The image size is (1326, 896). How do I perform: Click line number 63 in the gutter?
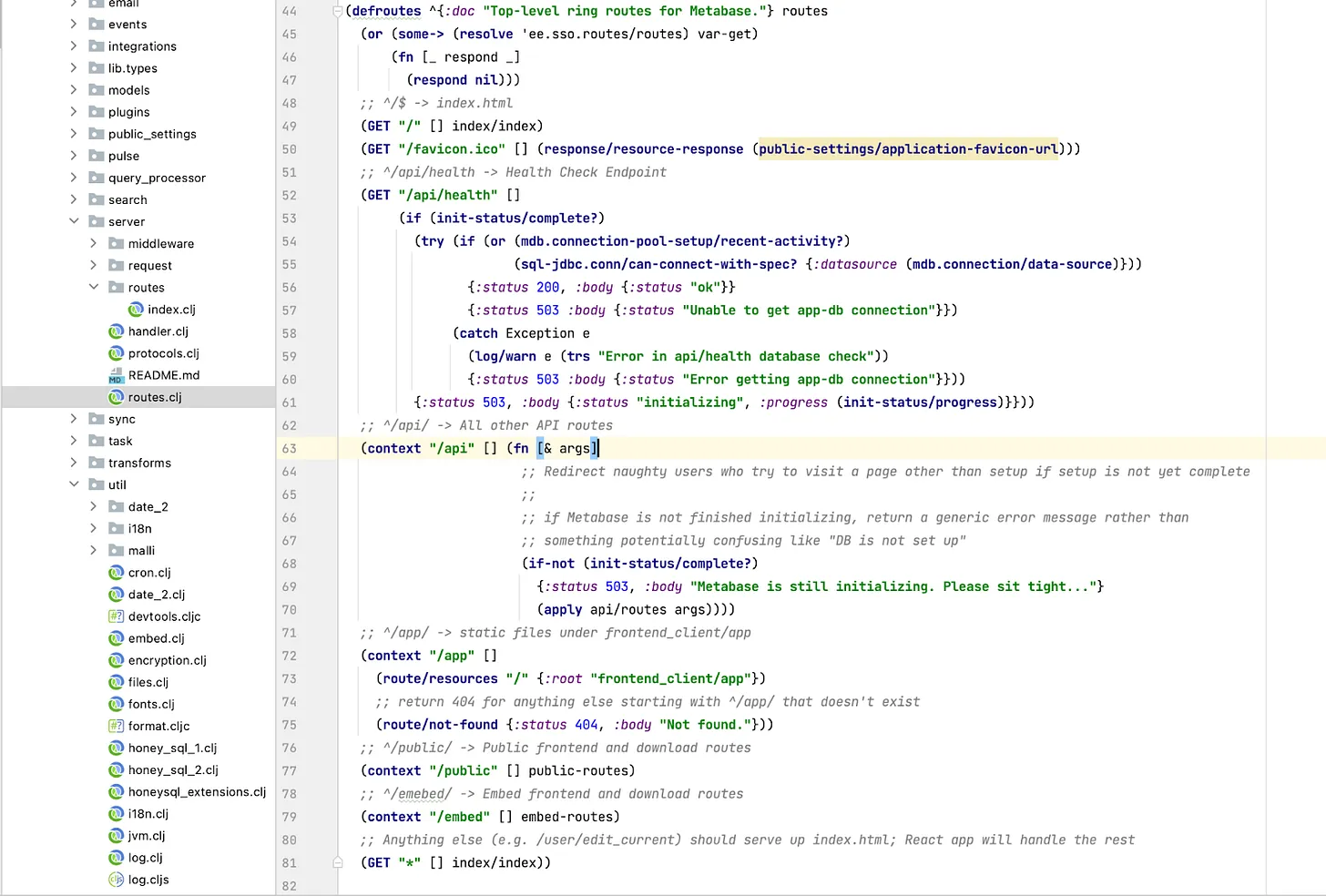point(289,448)
